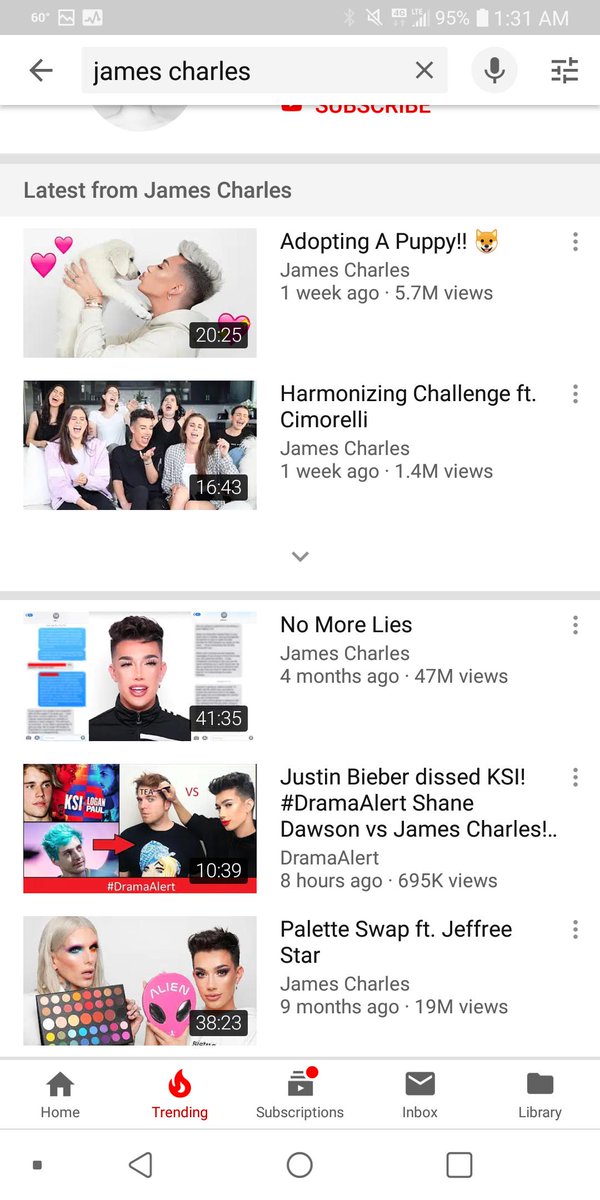
Task: Open the Library tab
Action: pos(540,1094)
